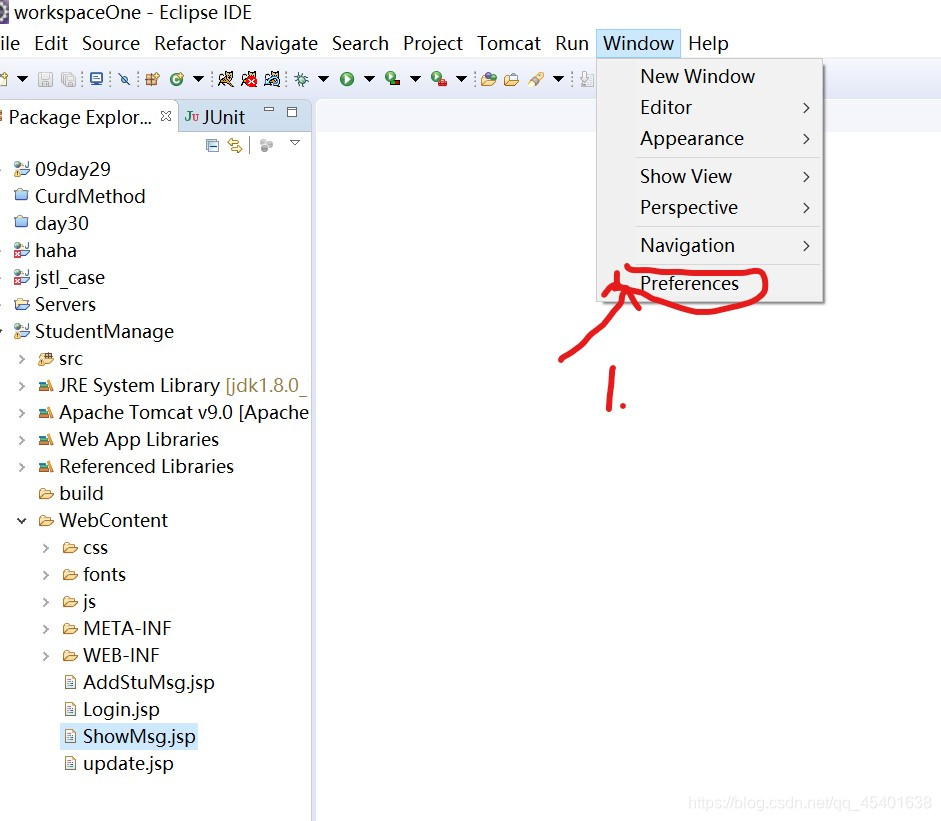Open dropdown next to External Tools icon

[461, 79]
